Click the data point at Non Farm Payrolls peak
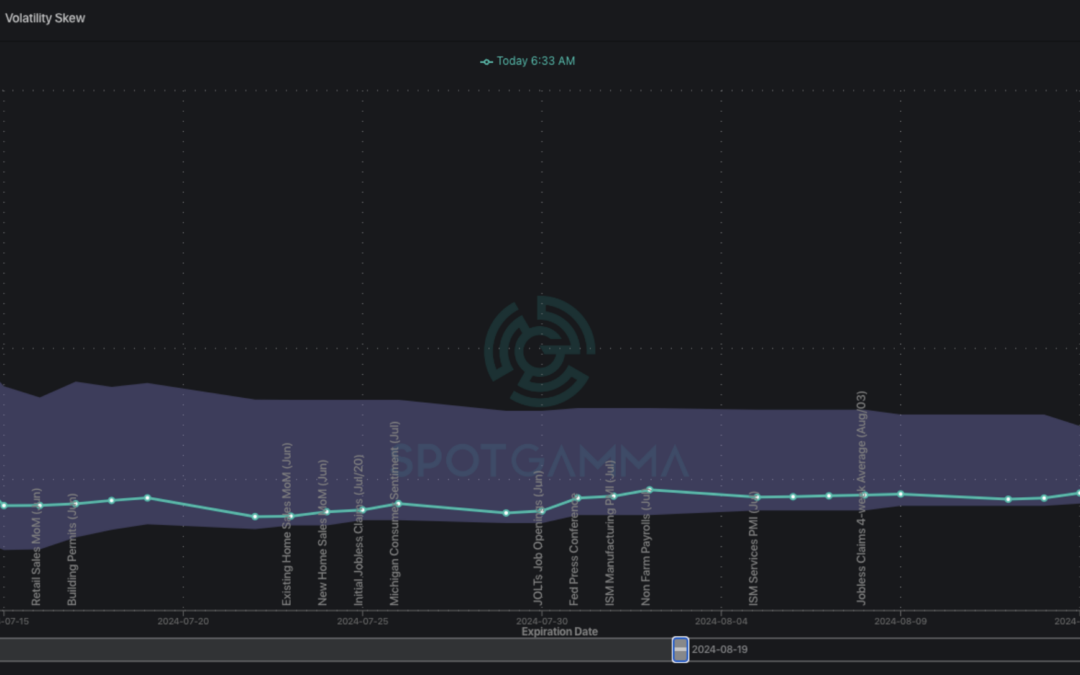The image size is (1080, 675). [x=650, y=490]
